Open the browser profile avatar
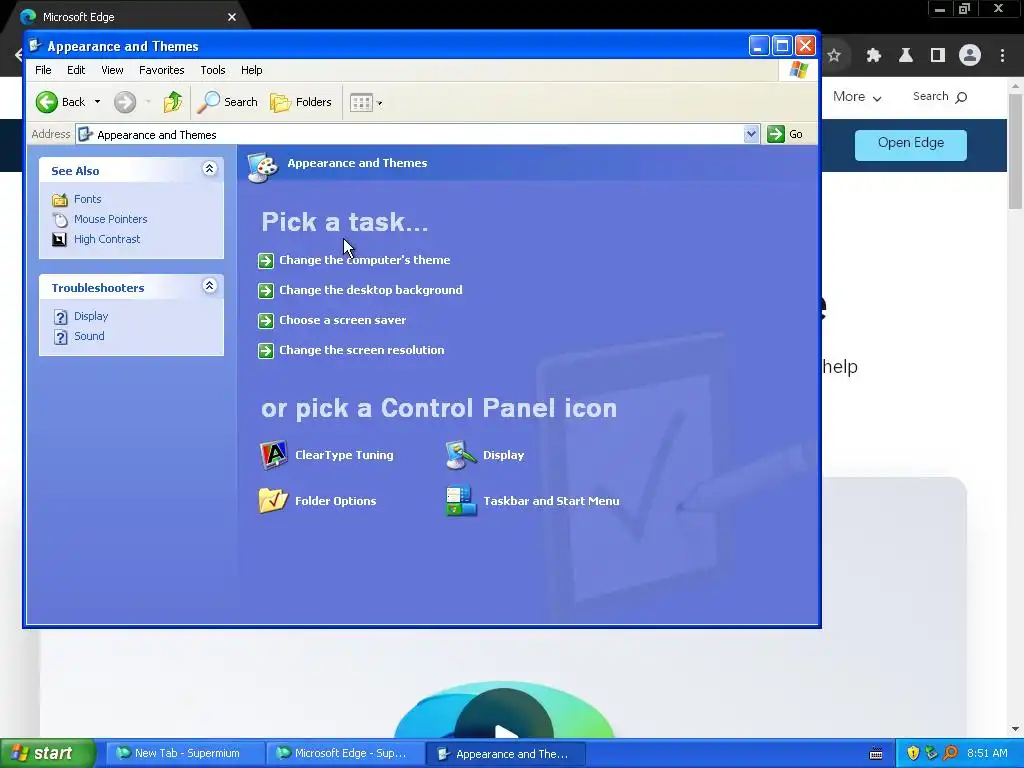This screenshot has width=1024, height=768. point(970,56)
